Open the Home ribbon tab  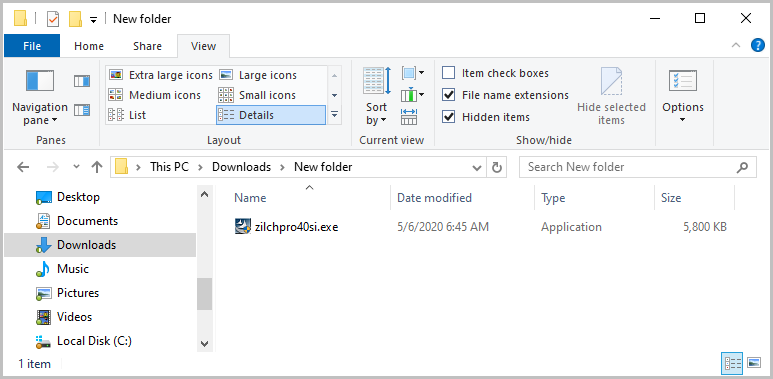89,46
